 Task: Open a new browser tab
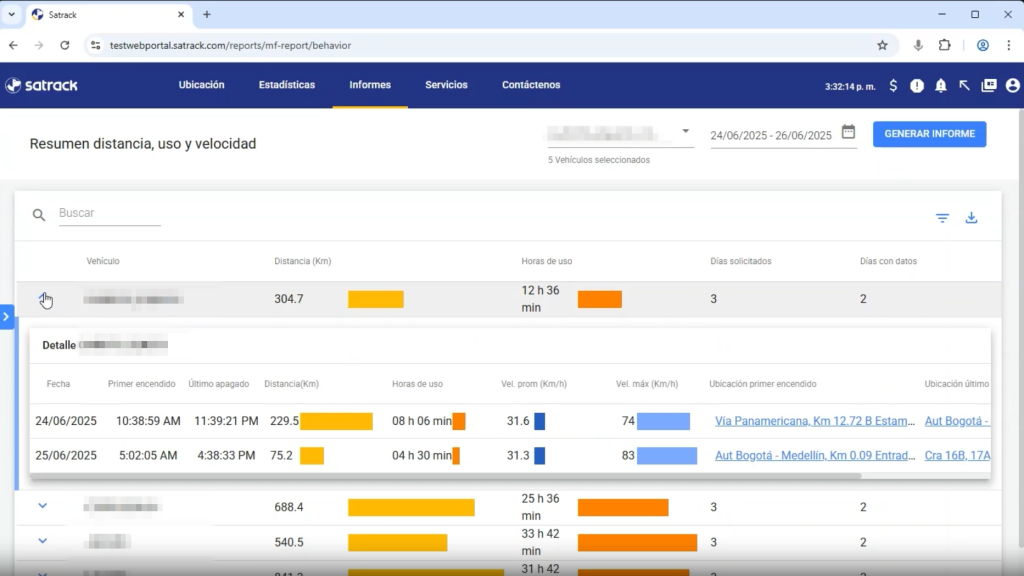tap(207, 14)
